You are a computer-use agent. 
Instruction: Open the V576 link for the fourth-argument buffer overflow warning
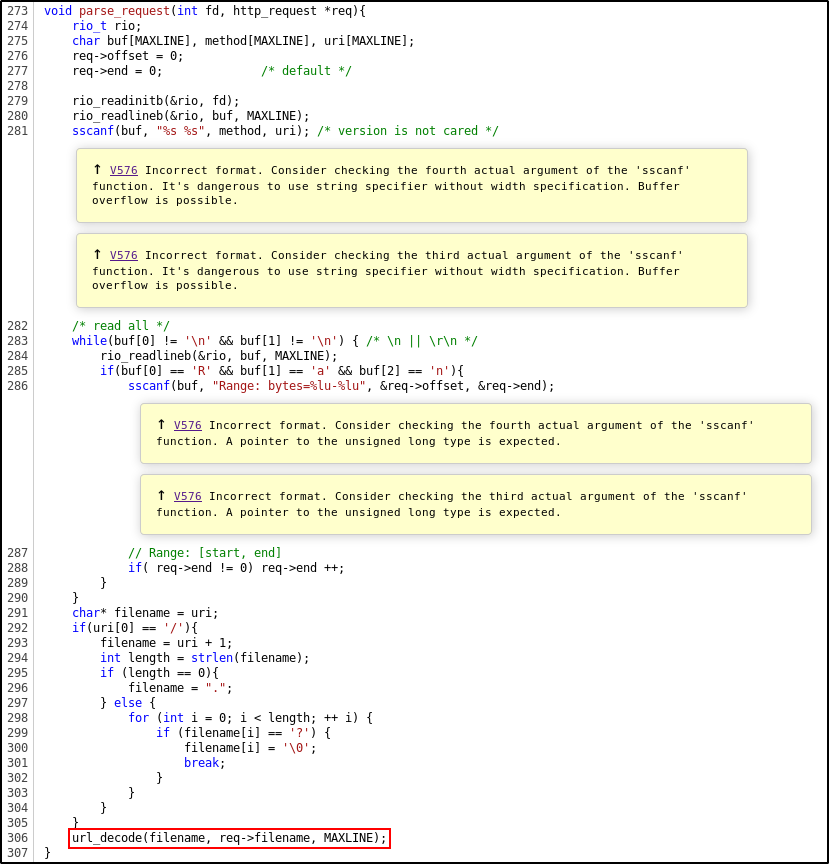123,171
